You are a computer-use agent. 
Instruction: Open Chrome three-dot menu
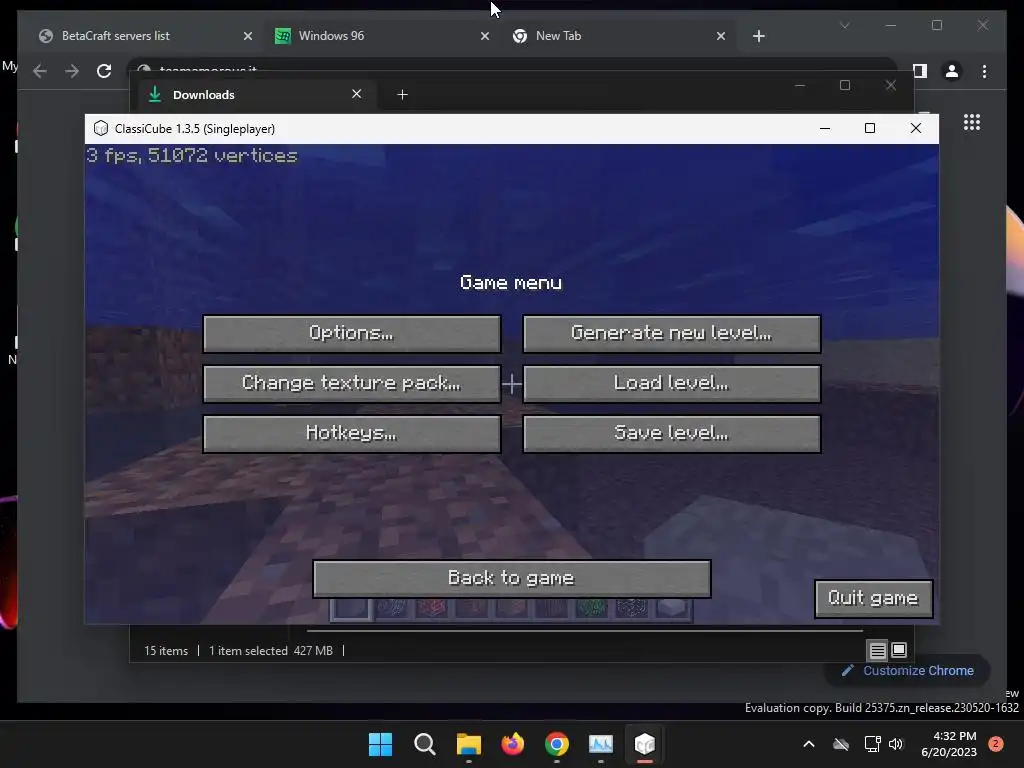[x=984, y=71]
